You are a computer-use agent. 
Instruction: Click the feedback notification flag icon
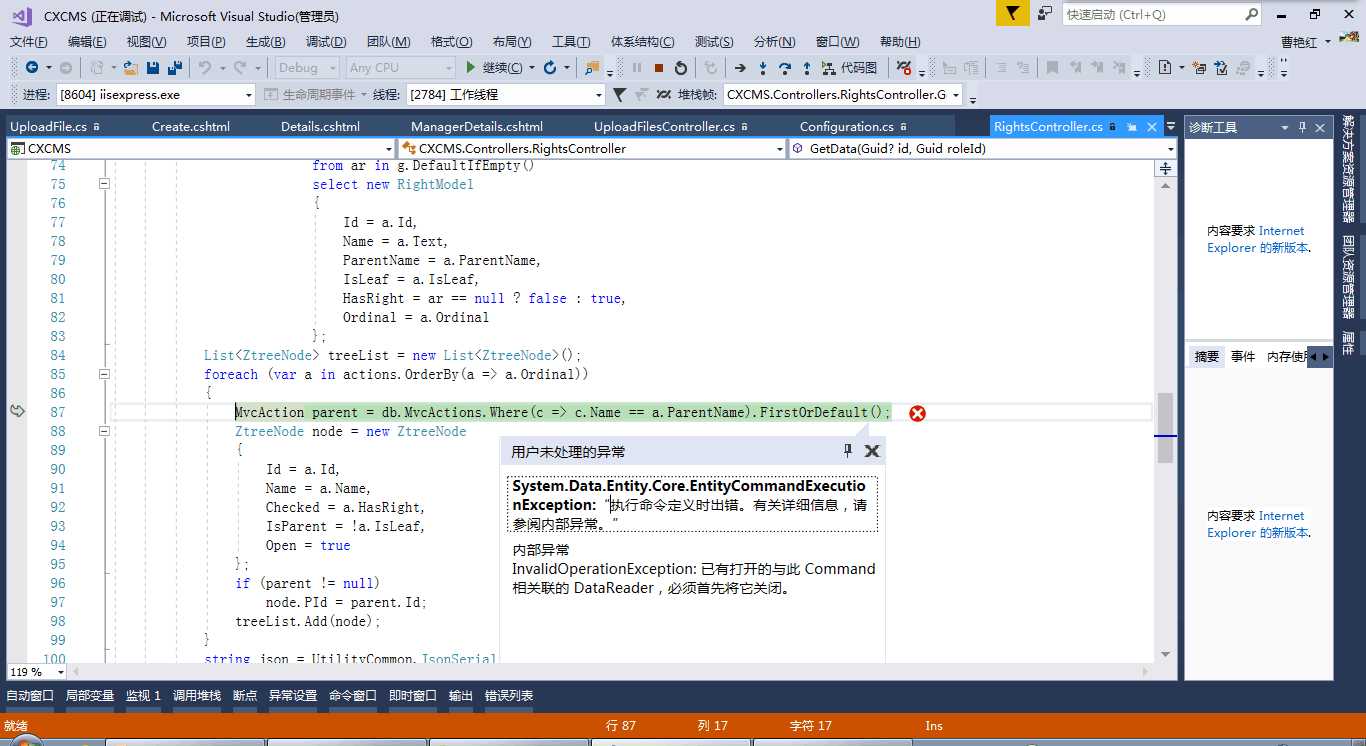click(x=1012, y=14)
